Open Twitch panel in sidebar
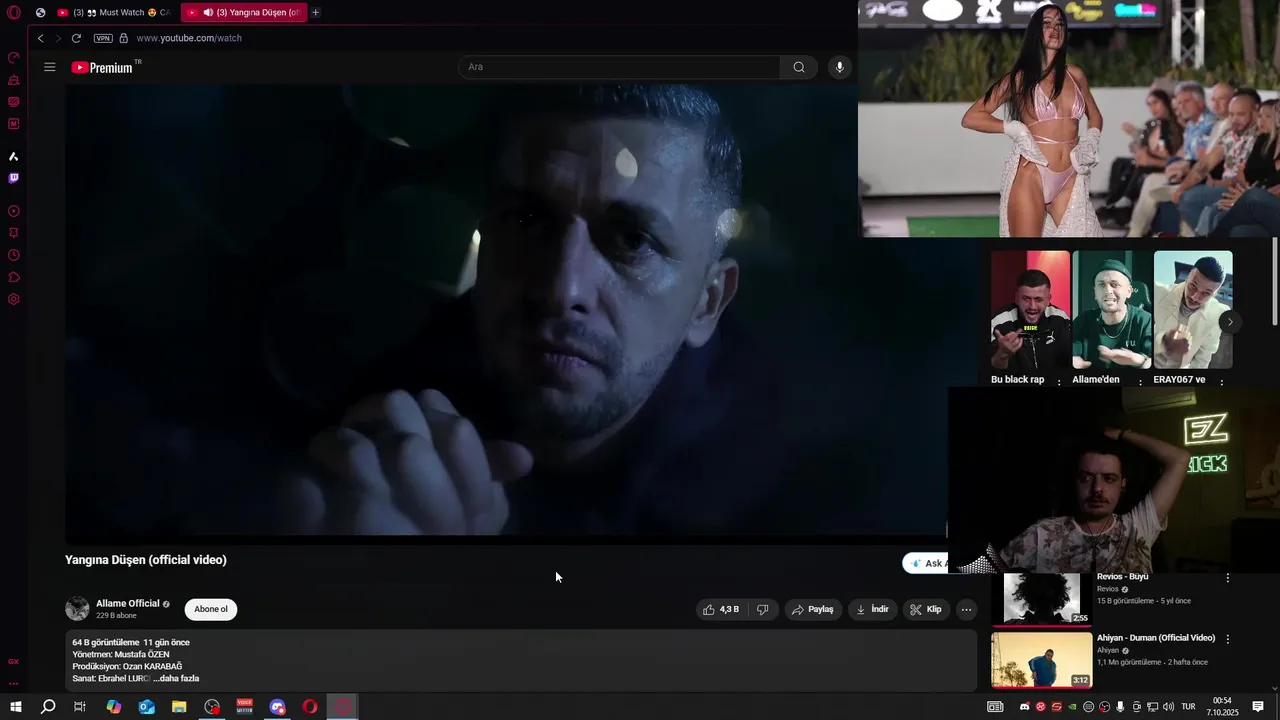This screenshot has height=720, width=1280. tap(14, 179)
